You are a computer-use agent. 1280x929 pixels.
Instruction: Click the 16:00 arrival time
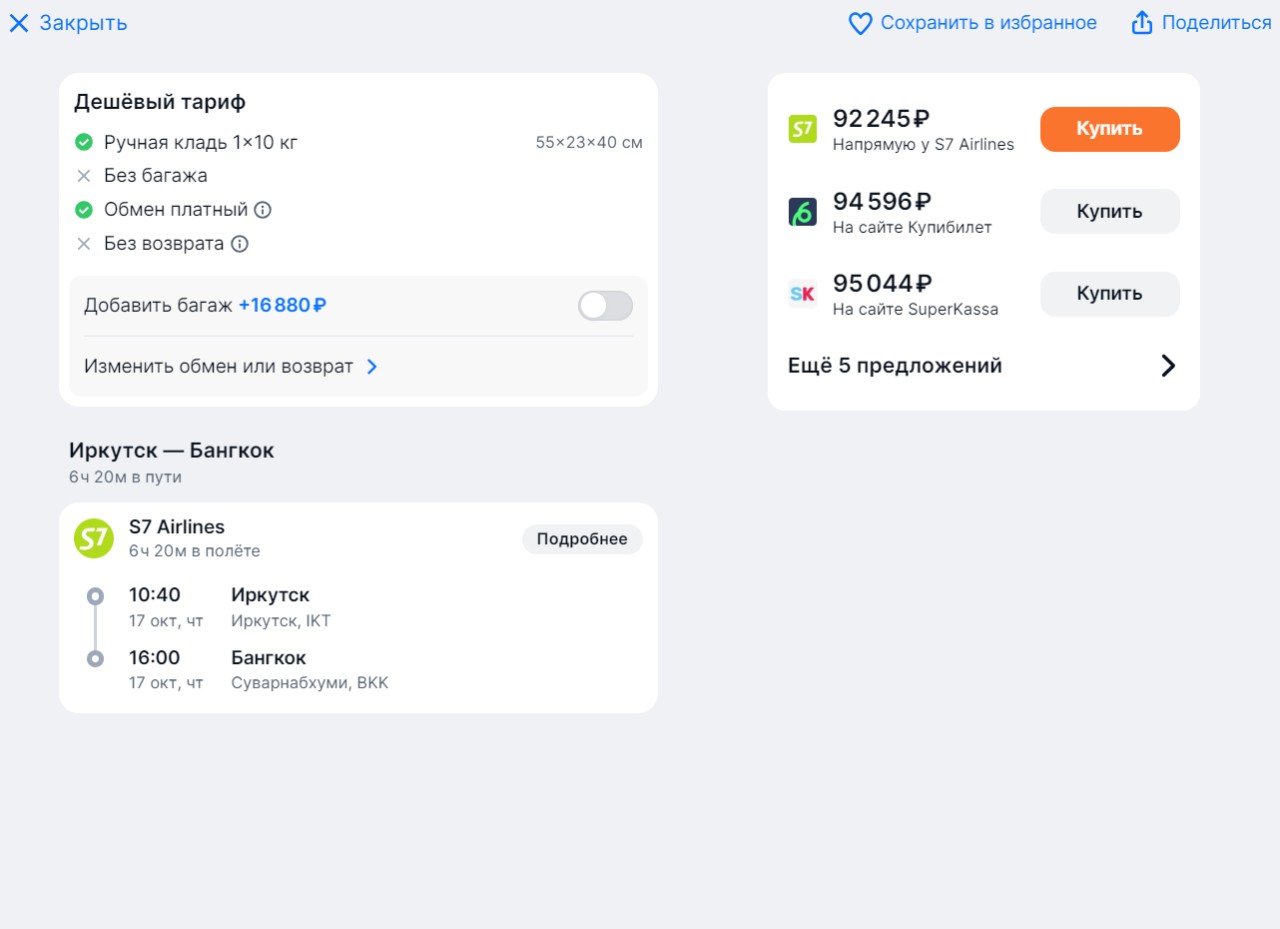[x=155, y=658]
